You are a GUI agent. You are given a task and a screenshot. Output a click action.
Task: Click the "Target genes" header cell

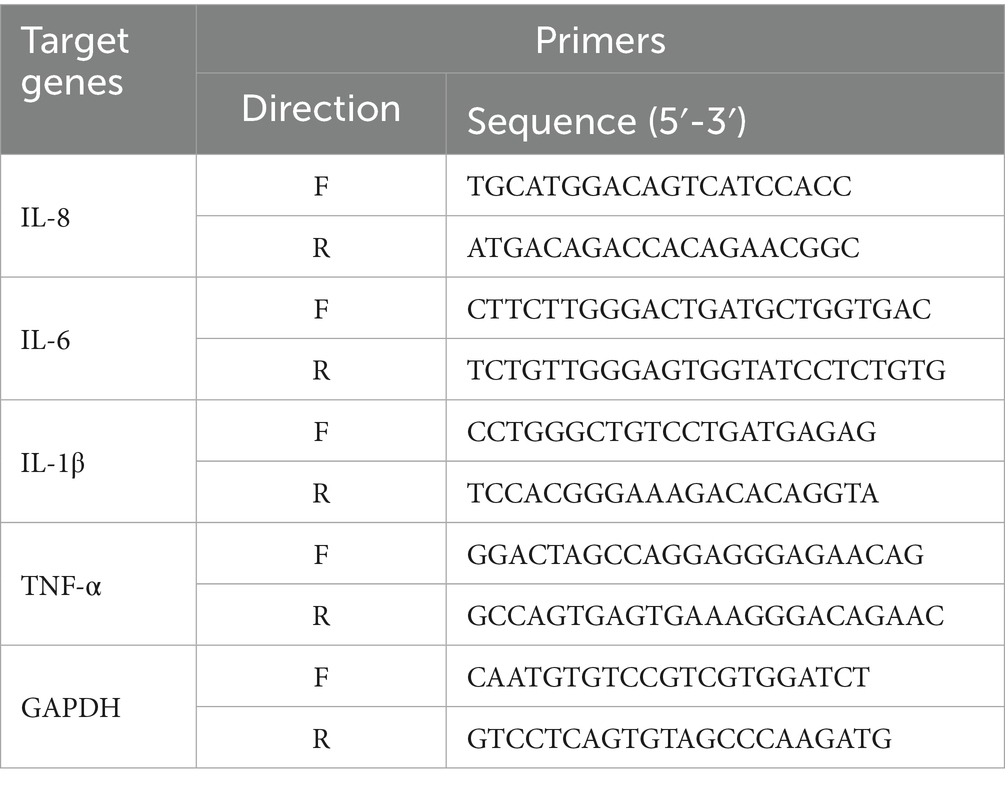click(x=76, y=61)
